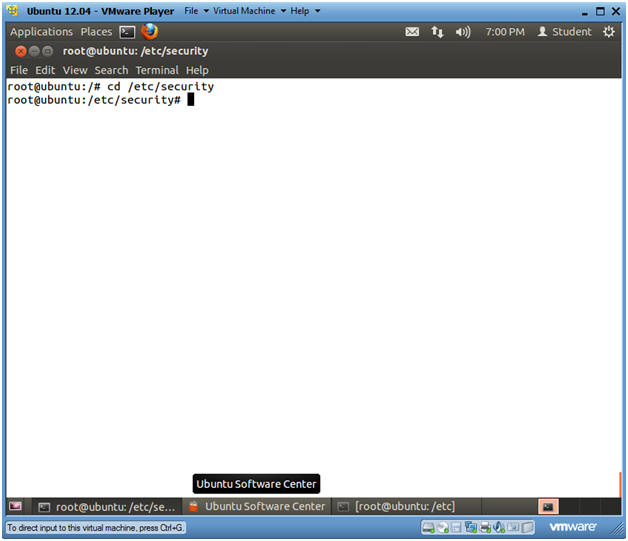Switch to root@ubuntu: /etc/se... taskbar window
Viewport: 628px width, 541px height.
(107, 507)
